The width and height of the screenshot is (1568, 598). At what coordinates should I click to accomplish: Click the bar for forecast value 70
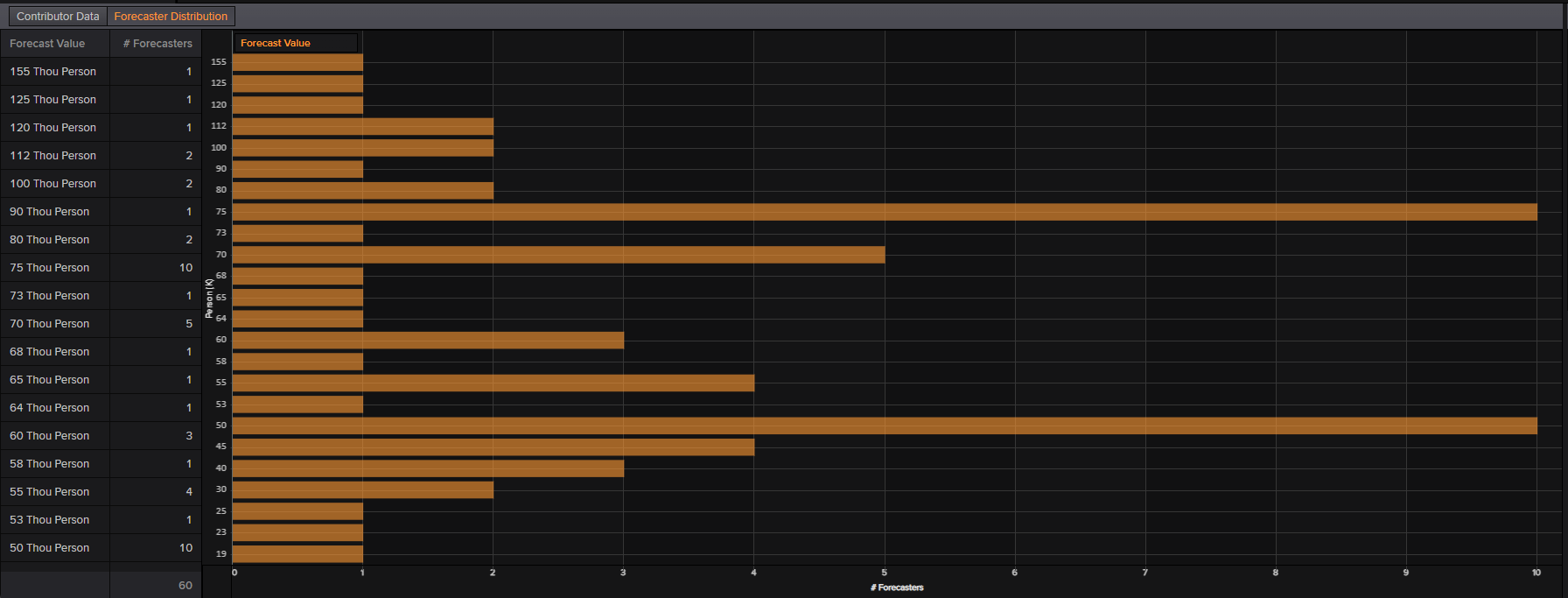[558, 255]
